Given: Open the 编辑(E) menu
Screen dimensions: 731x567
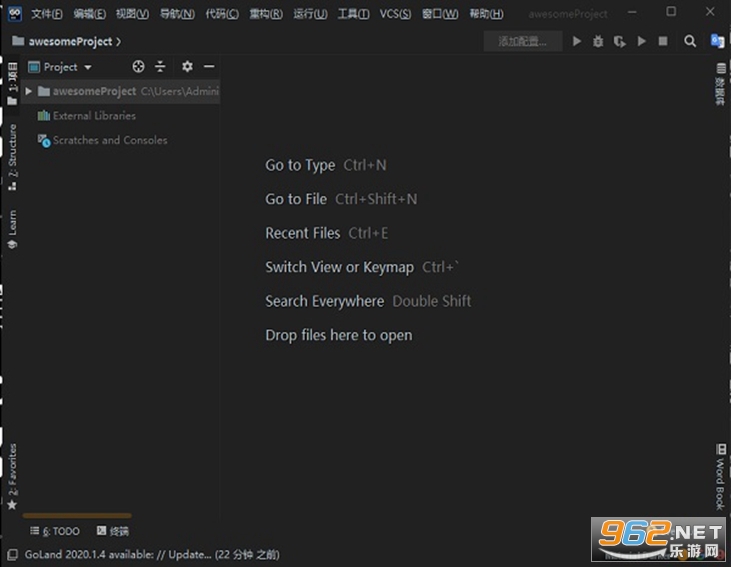Looking at the screenshot, I should point(90,14).
